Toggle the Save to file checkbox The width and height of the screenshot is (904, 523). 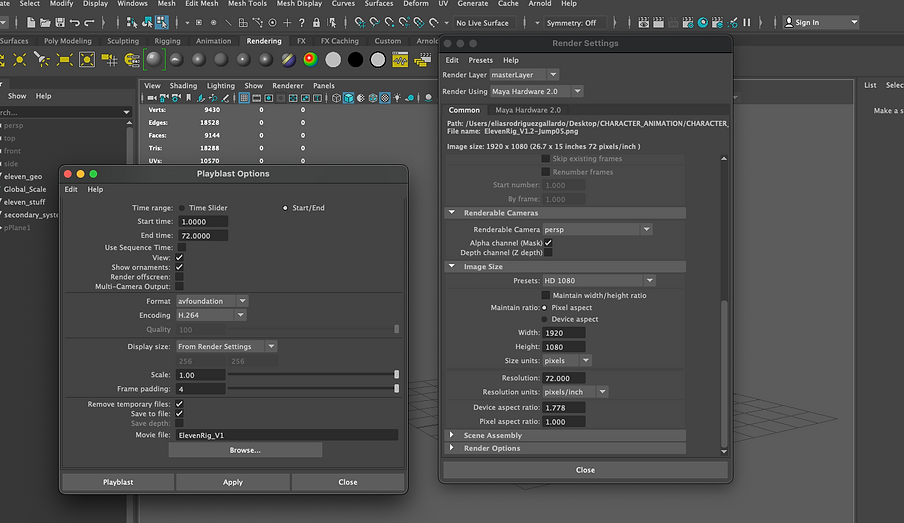[179, 413]
